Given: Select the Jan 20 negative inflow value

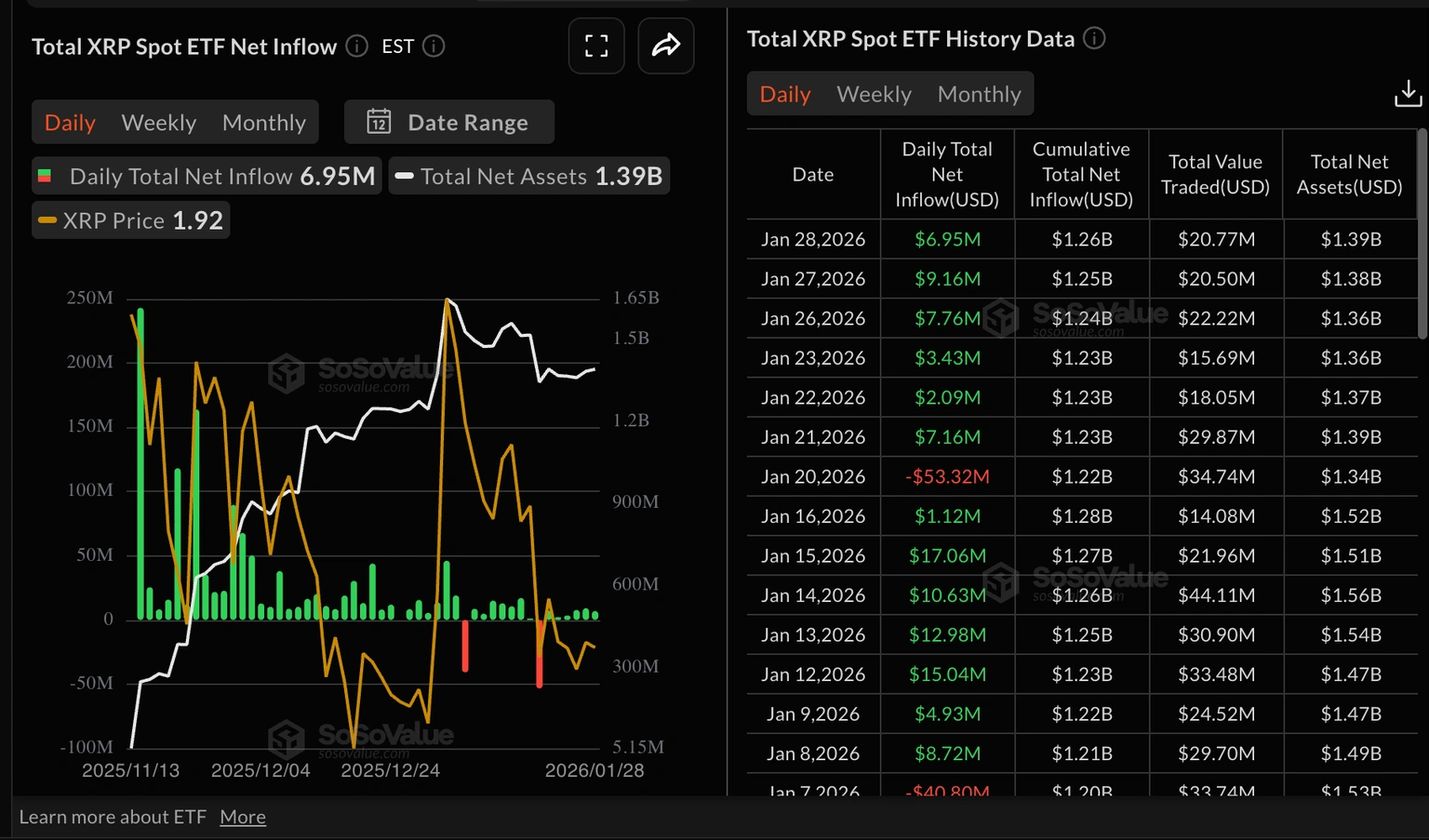Looking at the screenshot, I should click(946, 476).
